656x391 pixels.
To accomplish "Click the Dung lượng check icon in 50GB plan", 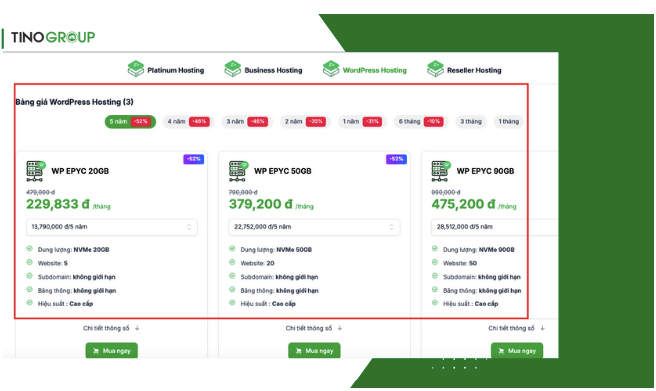I will [232, 249].
